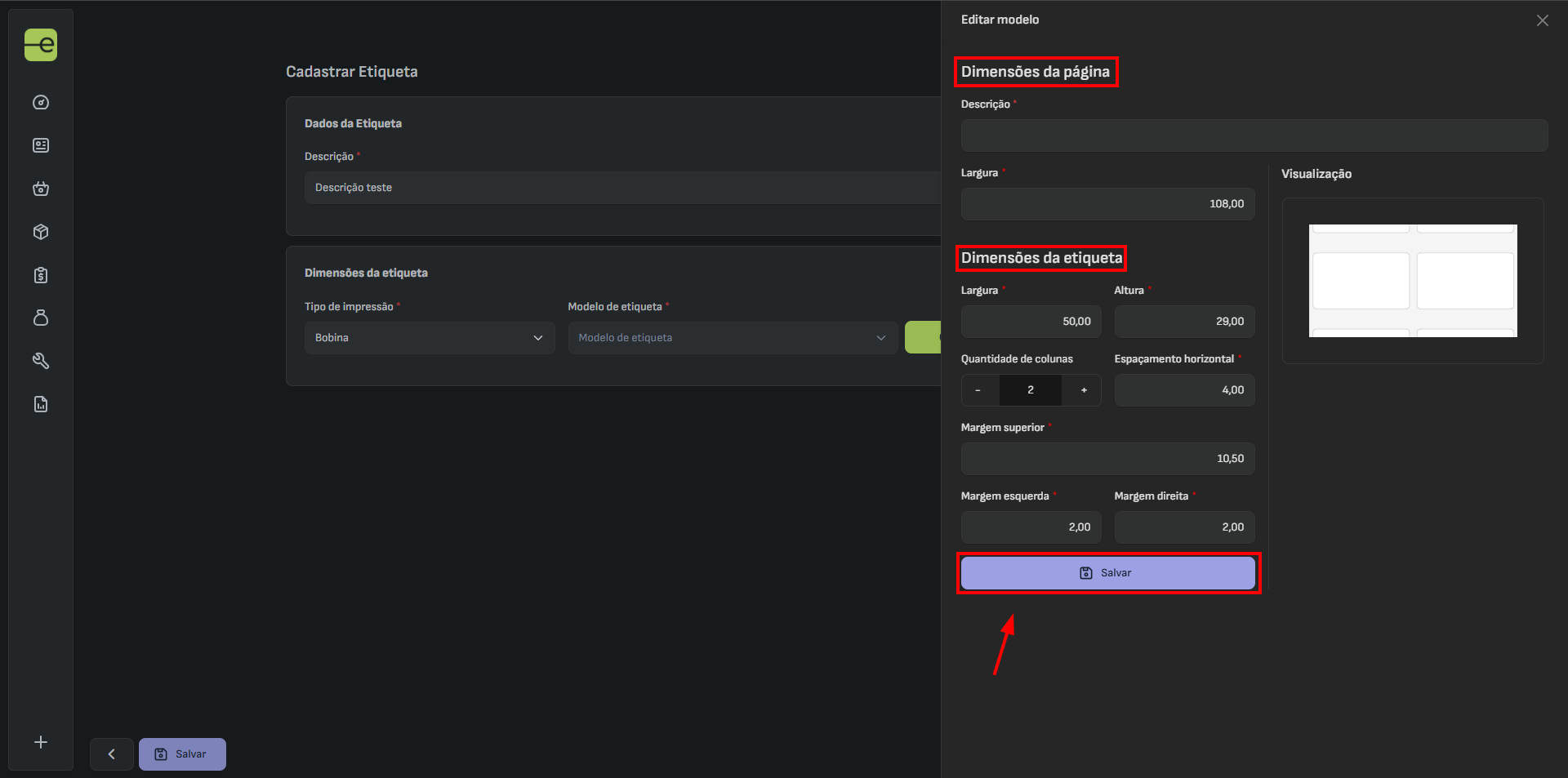Decrease Quantidade de colunas with minus
This screenshot has height=778, width=1568.
pyautogui.click(x=978, y=390)
